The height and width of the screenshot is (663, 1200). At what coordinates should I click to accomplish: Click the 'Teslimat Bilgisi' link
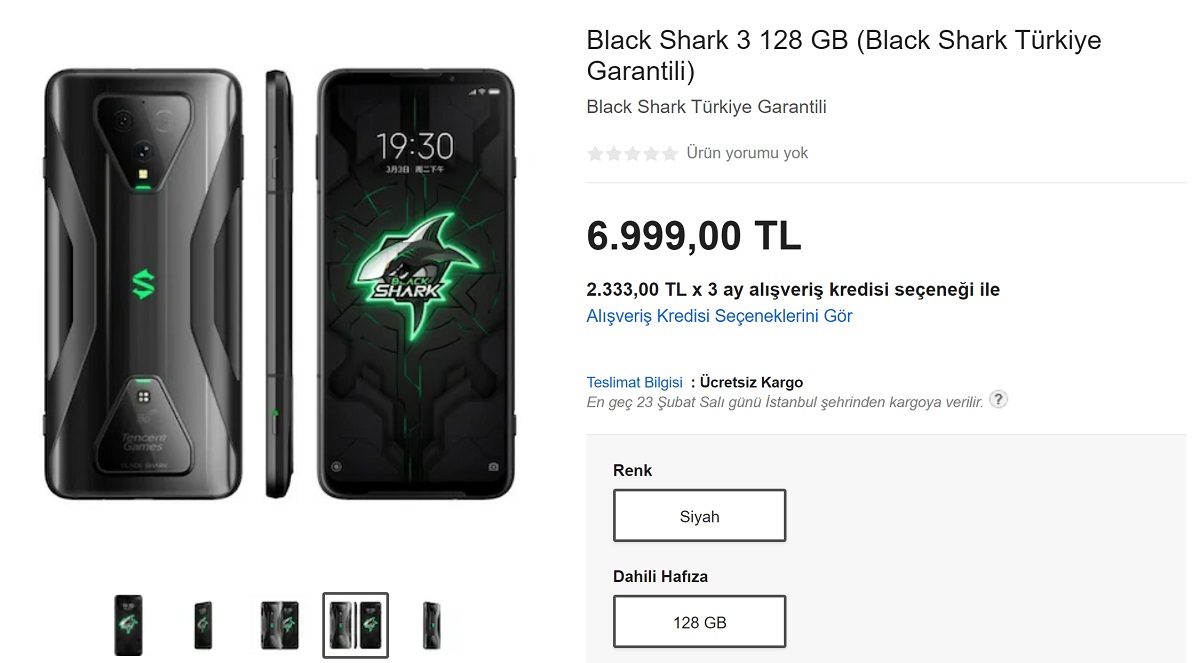tap(634, 382)
